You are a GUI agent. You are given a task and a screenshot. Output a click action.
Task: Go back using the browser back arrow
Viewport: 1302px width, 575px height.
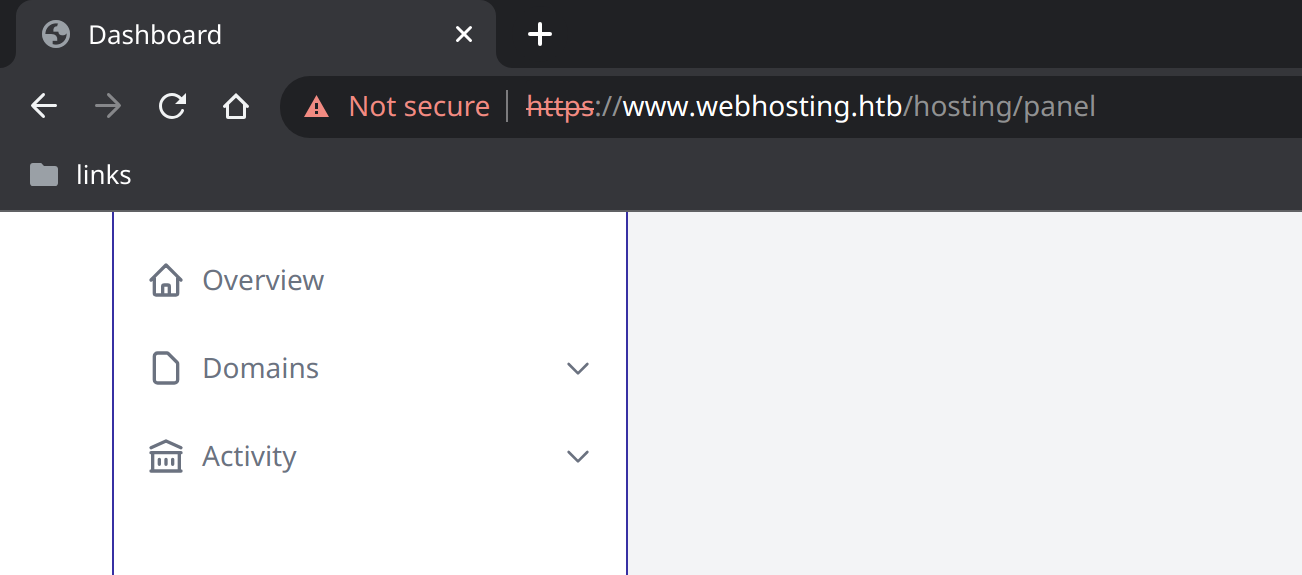coord(44,106)
